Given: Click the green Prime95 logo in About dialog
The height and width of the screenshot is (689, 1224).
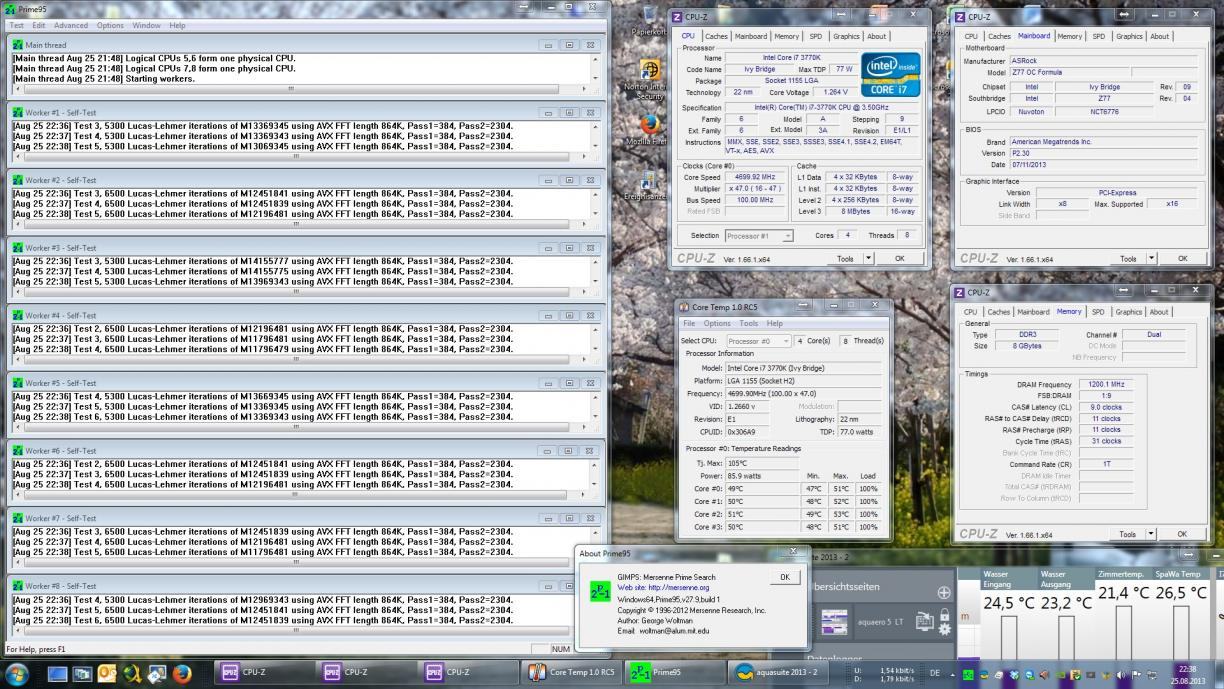Looking at the screenshot, I should 601,592.
